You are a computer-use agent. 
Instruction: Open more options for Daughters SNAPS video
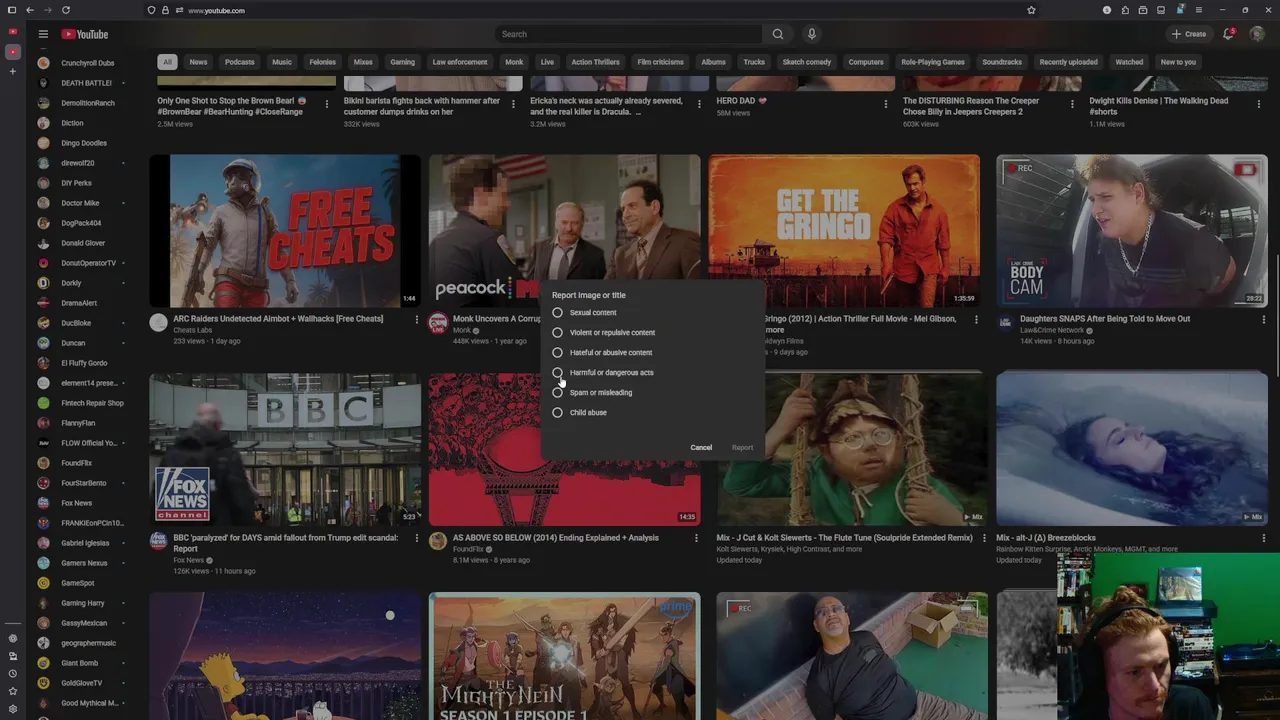(x=1263, y=320)
